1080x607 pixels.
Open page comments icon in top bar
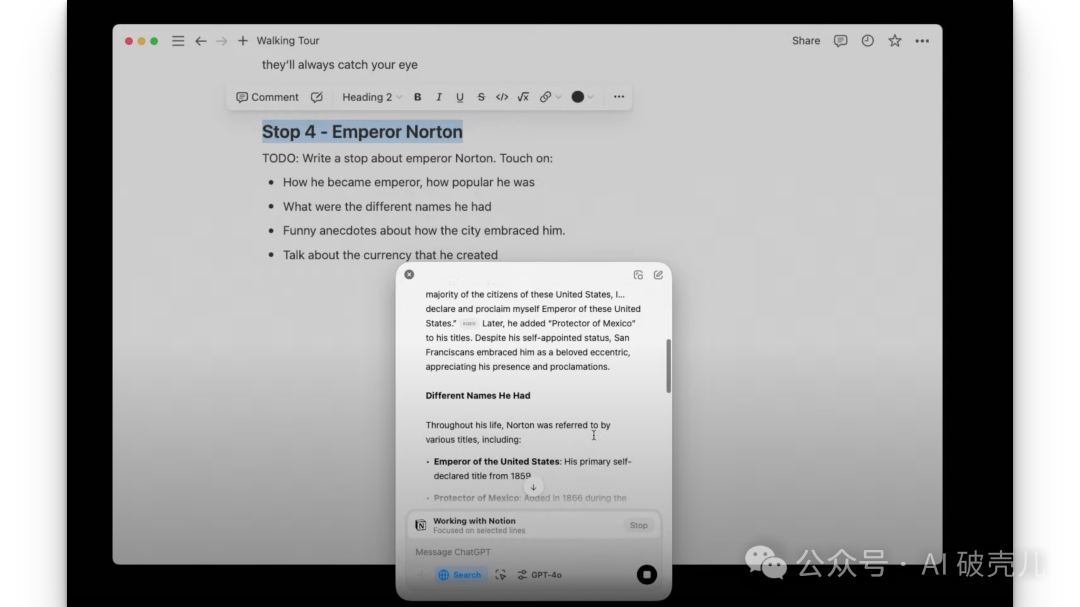coord(840,41)
